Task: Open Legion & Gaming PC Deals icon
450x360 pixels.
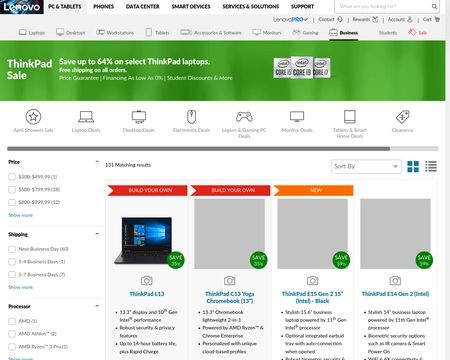Action: click(244, 117)
